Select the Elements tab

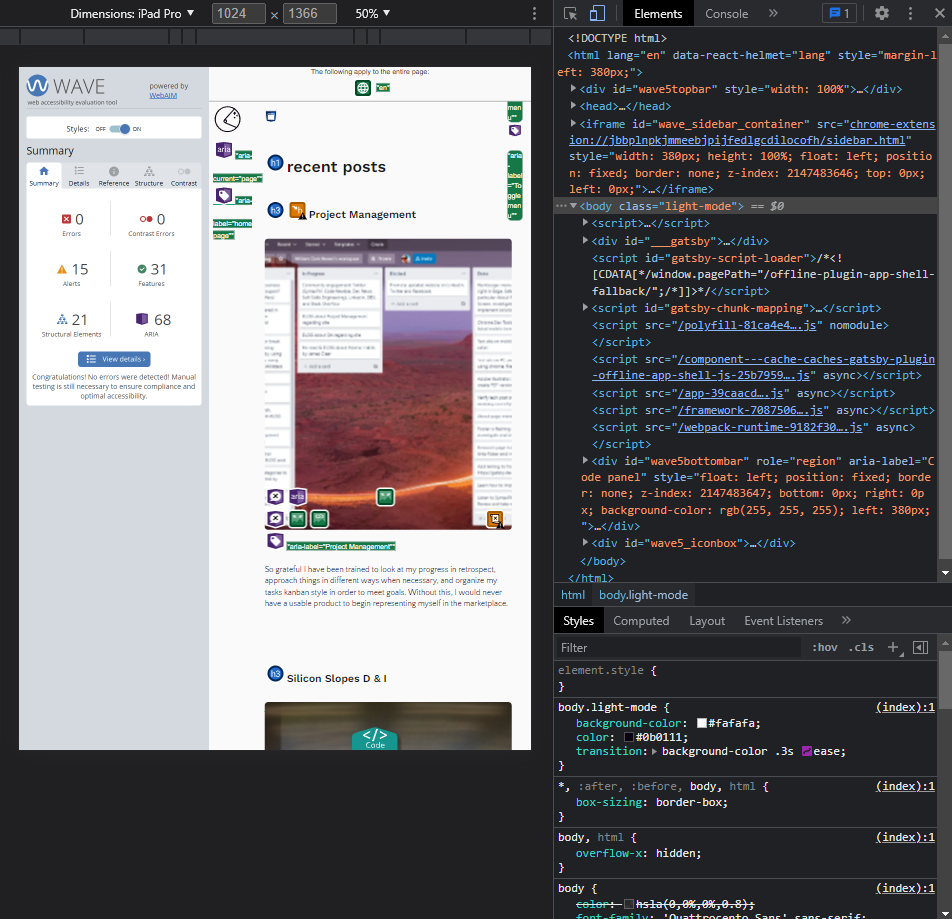[658, 13]
